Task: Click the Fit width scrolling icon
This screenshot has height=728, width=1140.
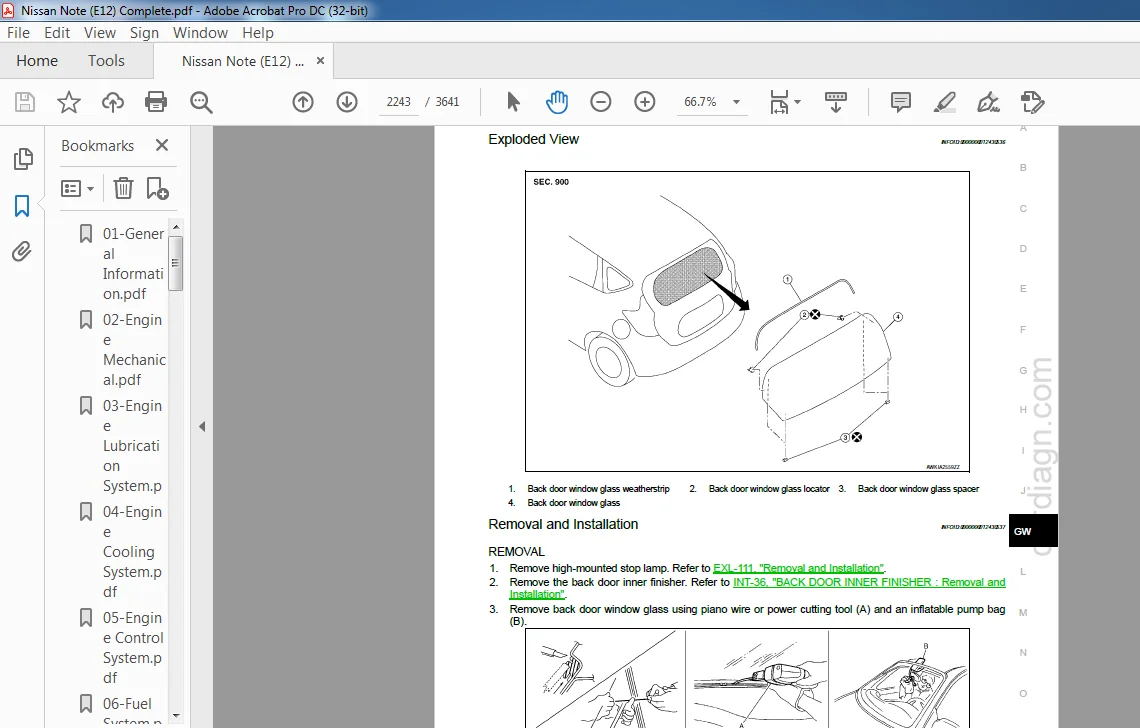Action: tap(779, 102)
